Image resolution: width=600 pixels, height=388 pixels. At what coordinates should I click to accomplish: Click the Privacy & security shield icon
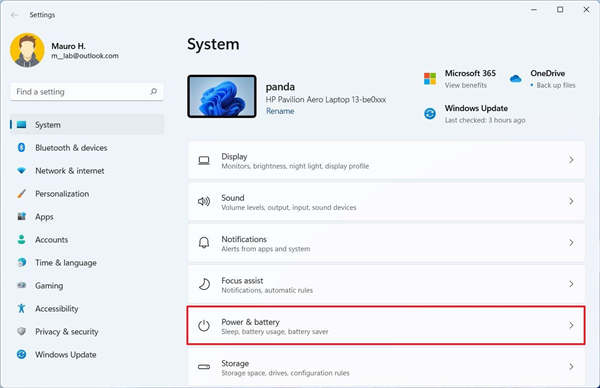21,331
